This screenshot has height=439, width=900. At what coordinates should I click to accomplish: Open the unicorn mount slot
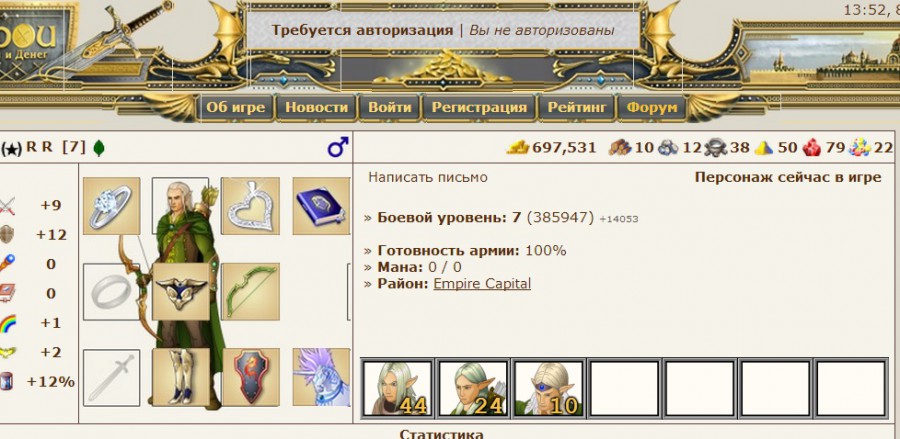[x=321, y=378]
